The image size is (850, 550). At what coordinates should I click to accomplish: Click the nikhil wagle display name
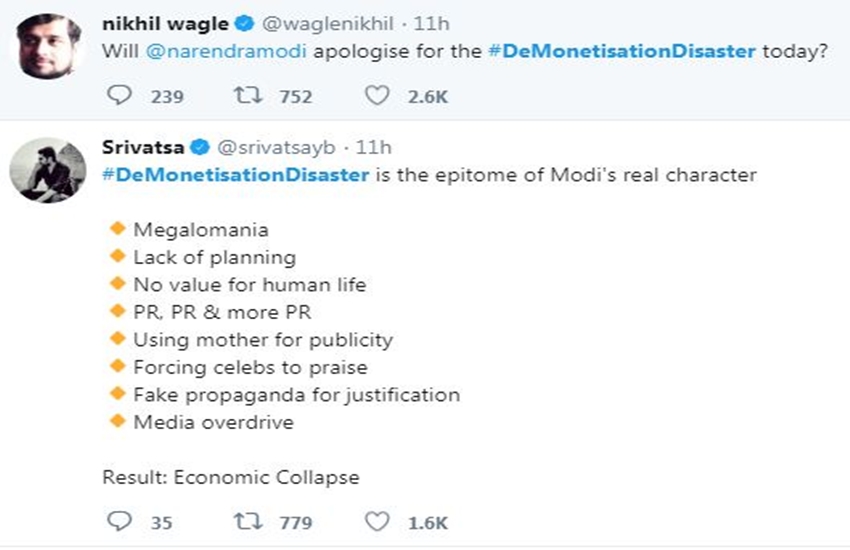165,24
